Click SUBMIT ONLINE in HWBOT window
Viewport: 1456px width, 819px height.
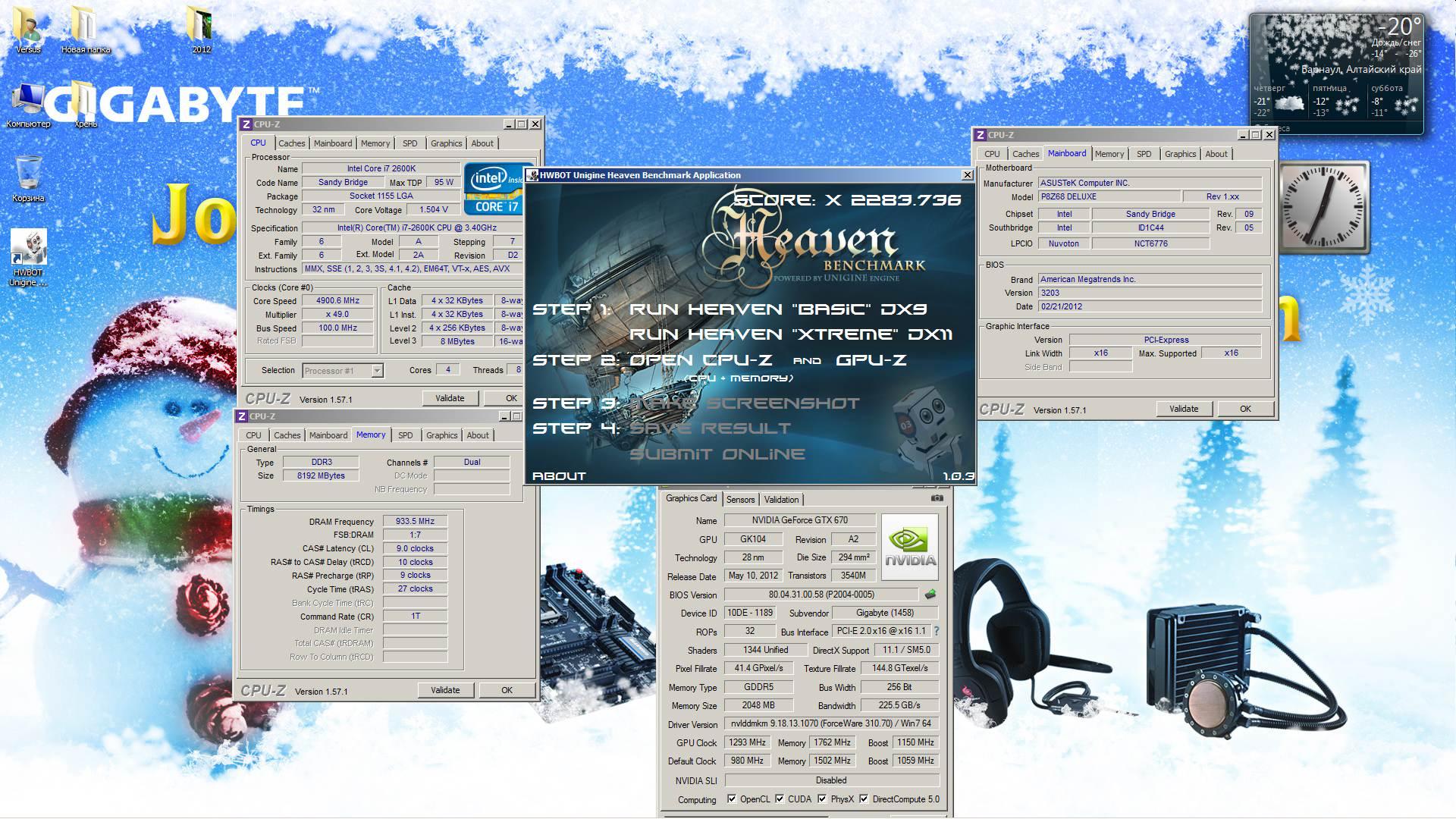point(717,454)
